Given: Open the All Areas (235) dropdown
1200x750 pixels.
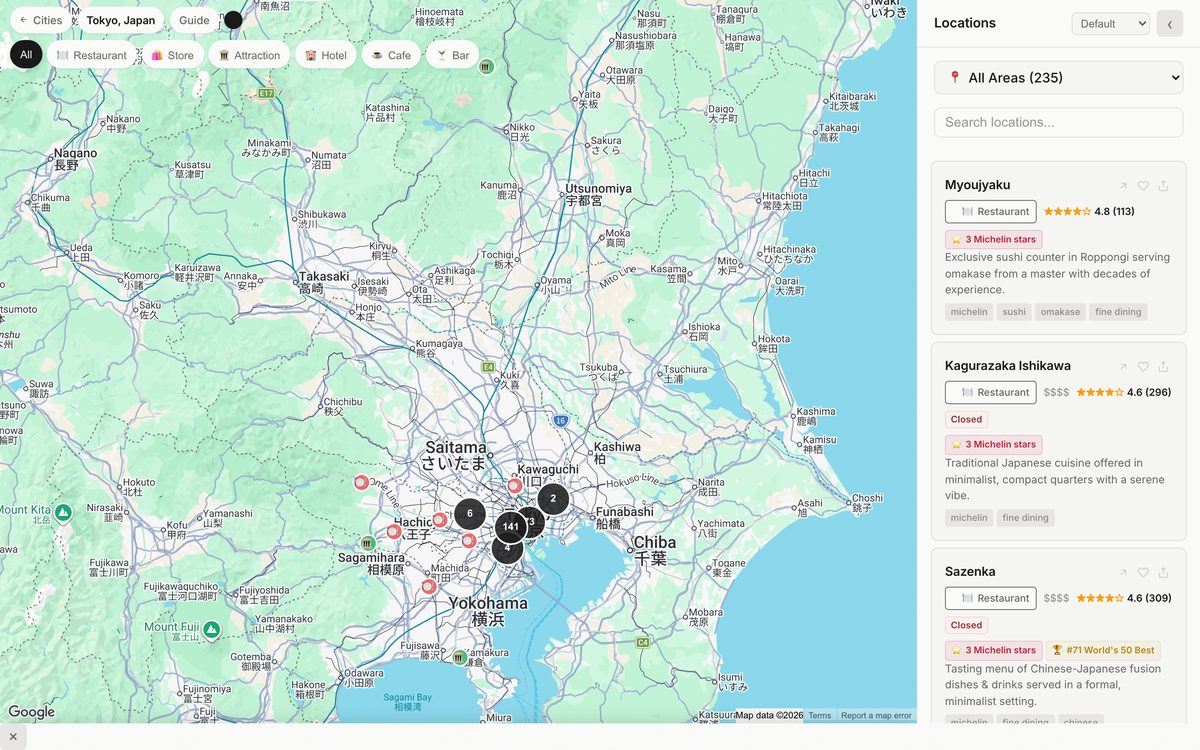Looking at the screenshot, I should pos(1058,77).
